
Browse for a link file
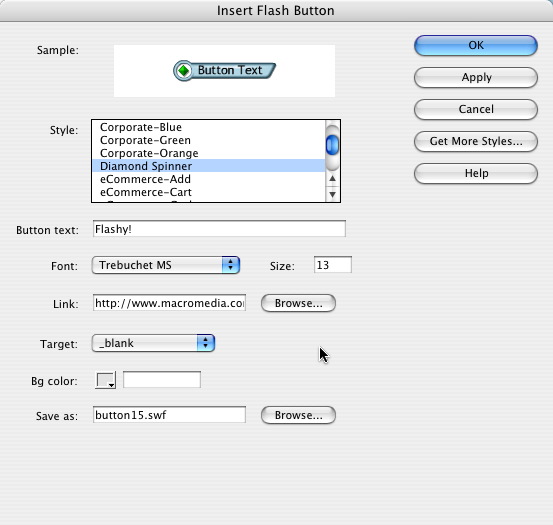tap(298, 303)
